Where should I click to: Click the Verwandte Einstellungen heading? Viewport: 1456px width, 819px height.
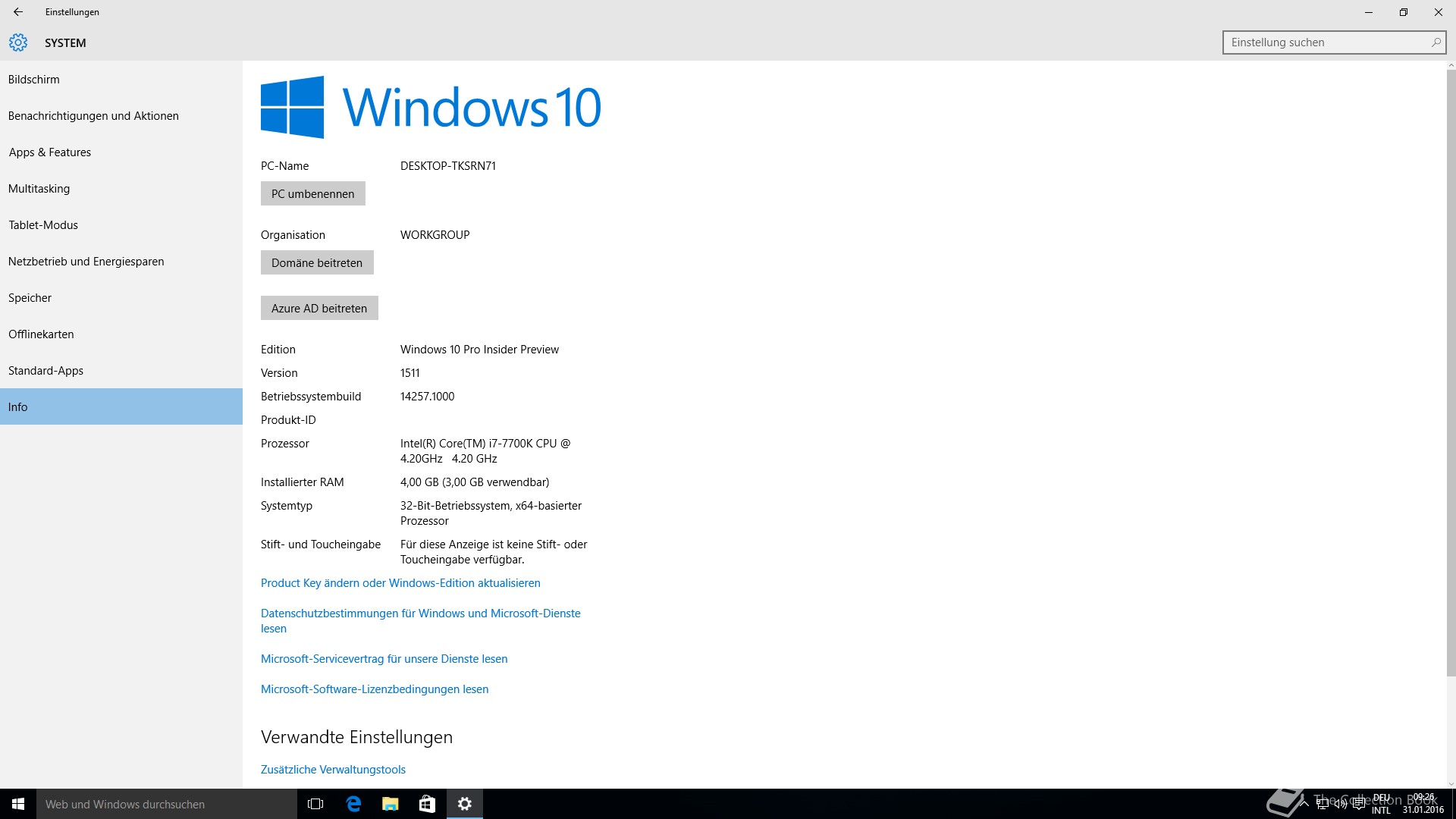(356, 737)
